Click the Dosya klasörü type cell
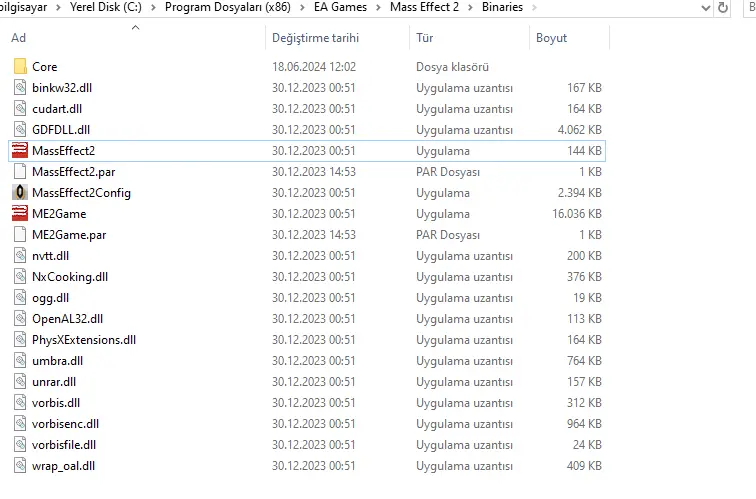 (x=452, y=67)
